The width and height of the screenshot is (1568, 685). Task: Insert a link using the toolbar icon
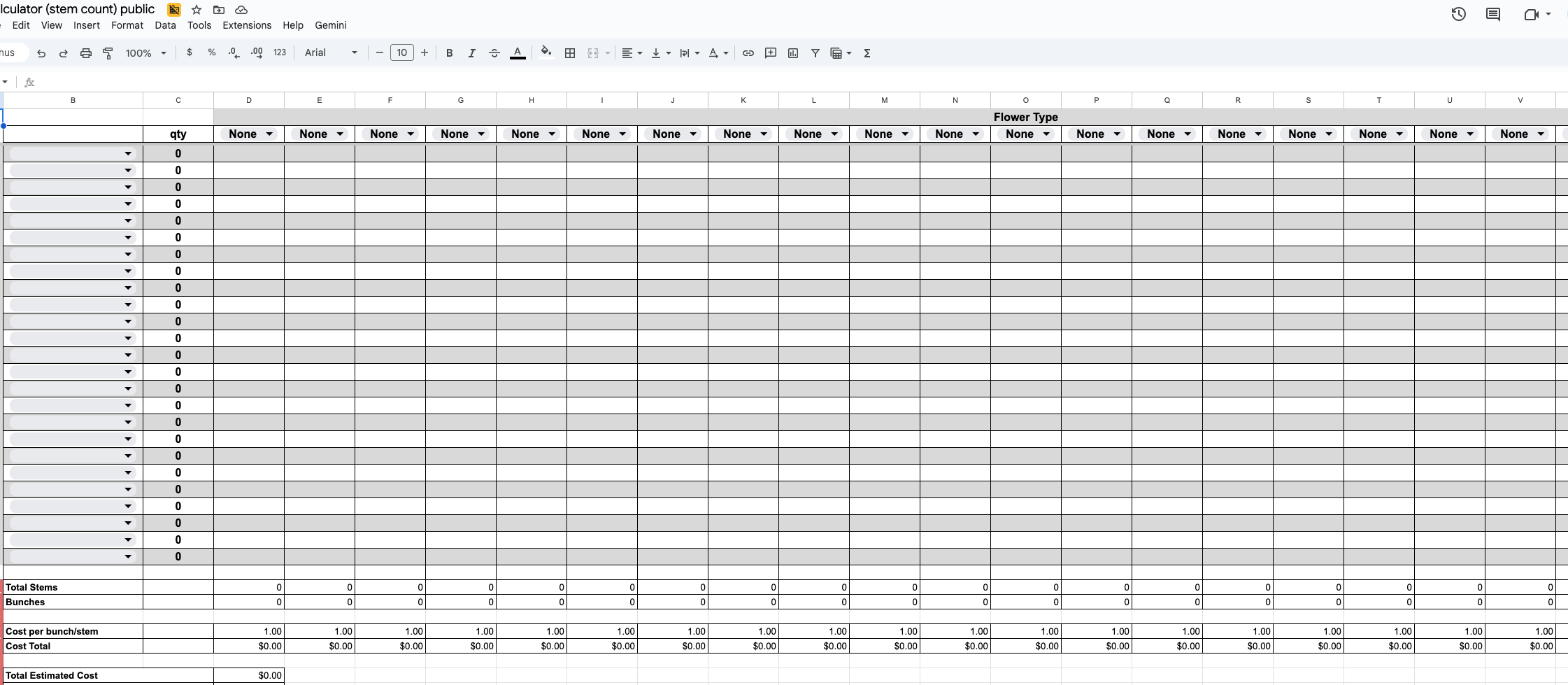pyautogui.click(x=748, y=53)
